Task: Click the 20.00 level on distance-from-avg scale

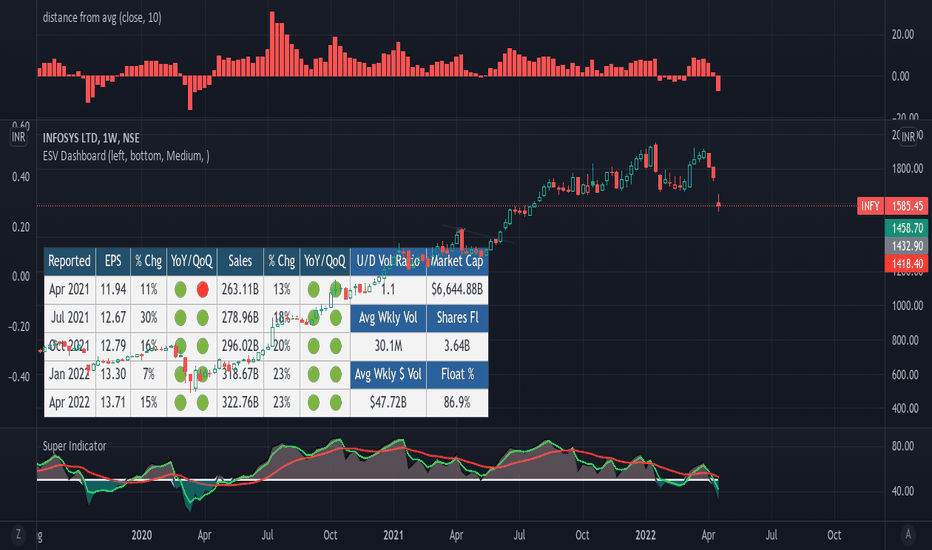Action: [903, 34]
